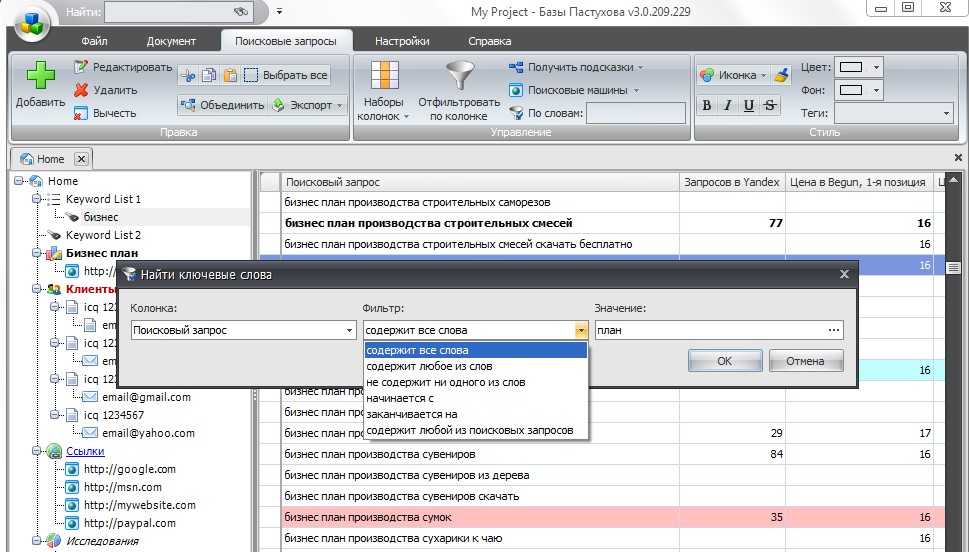Click the green plus Add icon
The image size is (969, 552).
[x=40, y=77]
